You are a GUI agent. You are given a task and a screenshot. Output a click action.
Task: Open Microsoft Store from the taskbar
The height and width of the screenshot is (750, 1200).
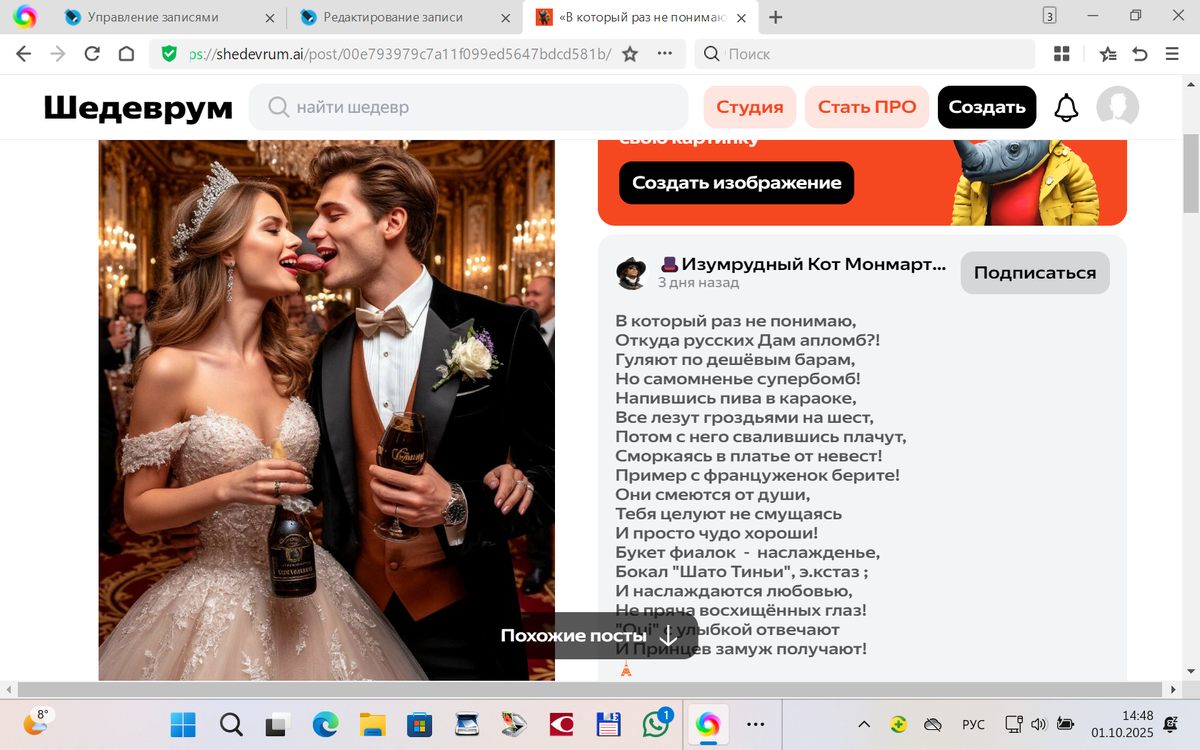(419, 724)
